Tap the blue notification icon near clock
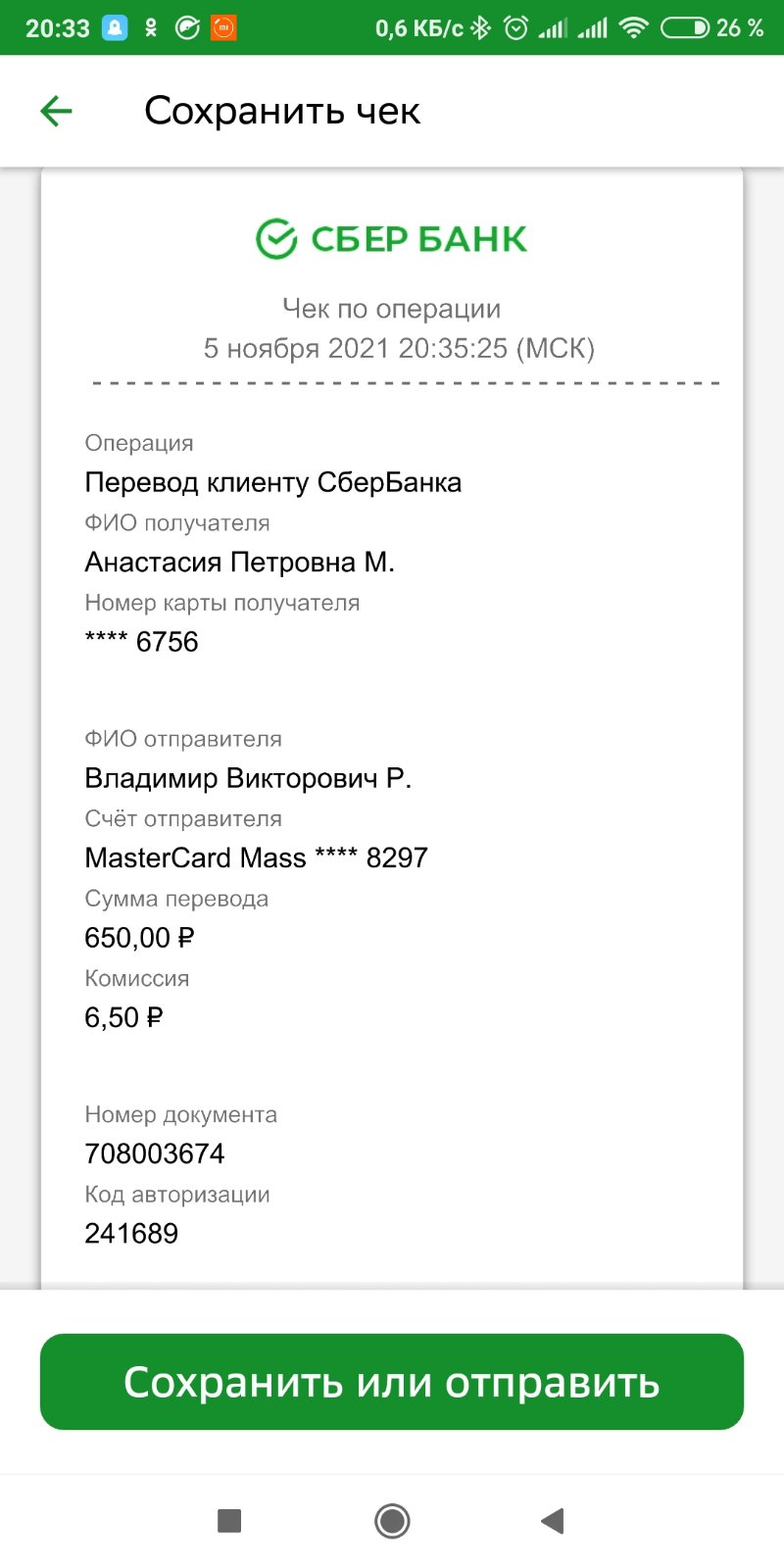The width and height of the screenshot is (784, 1568). (115, 27)
